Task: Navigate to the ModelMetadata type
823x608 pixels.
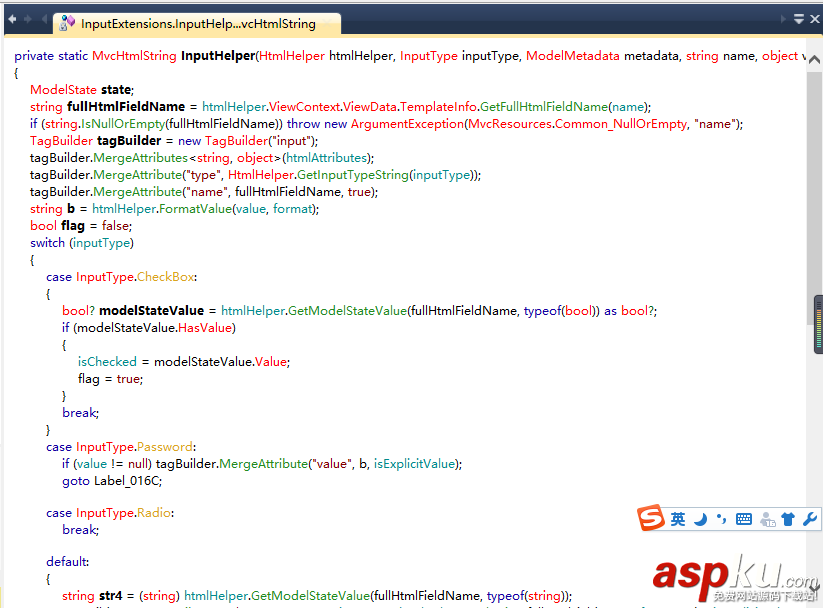Action: (x=573, y=55)
